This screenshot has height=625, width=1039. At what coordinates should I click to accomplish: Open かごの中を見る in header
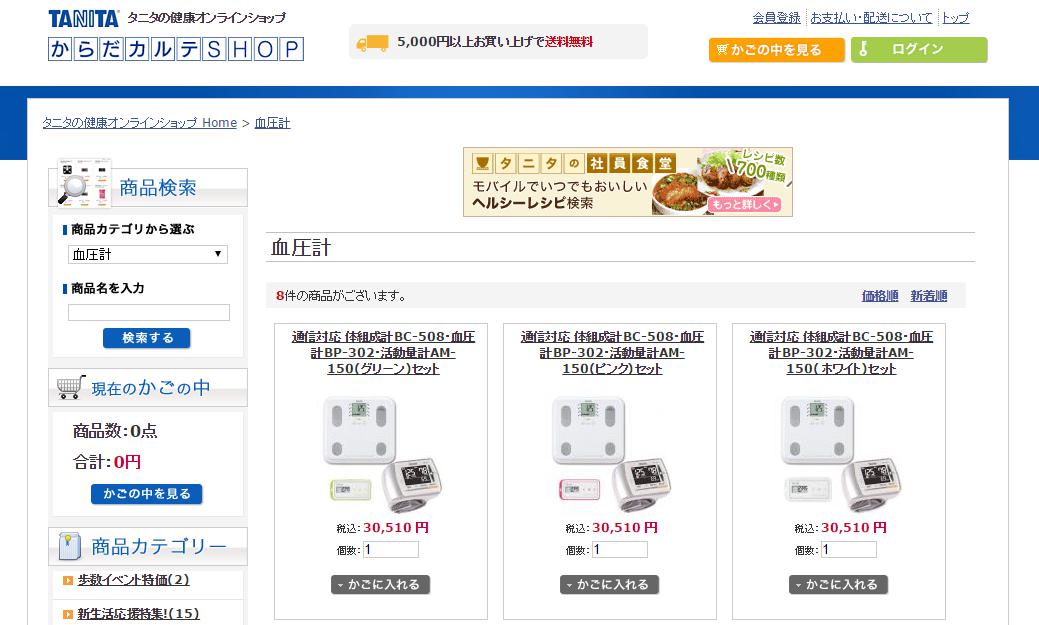[777, 50]
